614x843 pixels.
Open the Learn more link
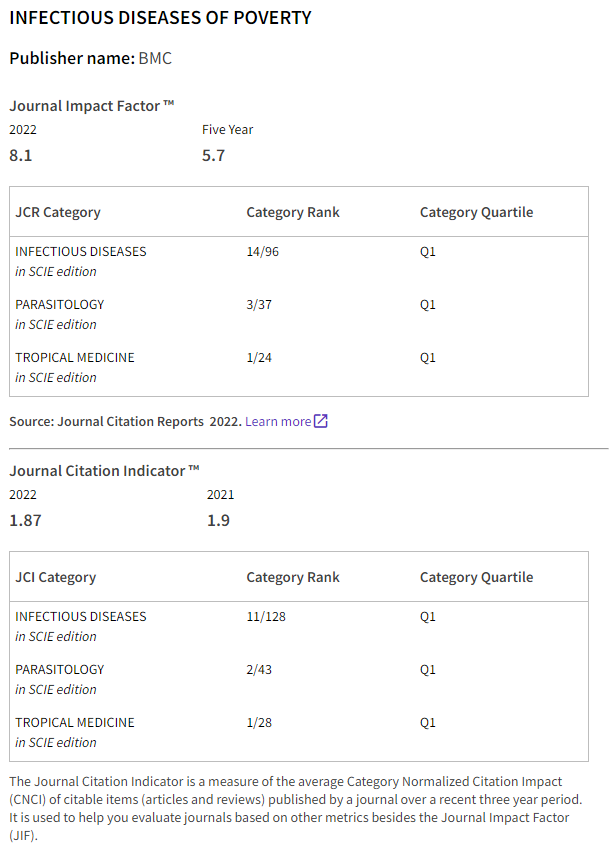[x=278, y=421]
